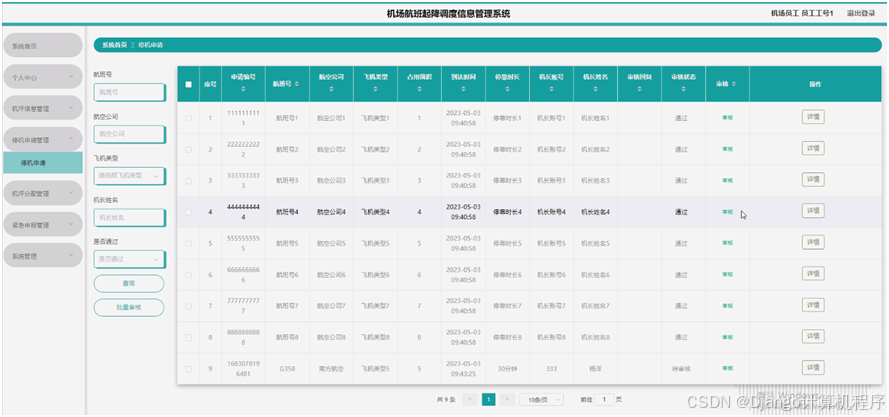Focus the 航班号 search field
The image size is (889, 417).
[129, 92]
